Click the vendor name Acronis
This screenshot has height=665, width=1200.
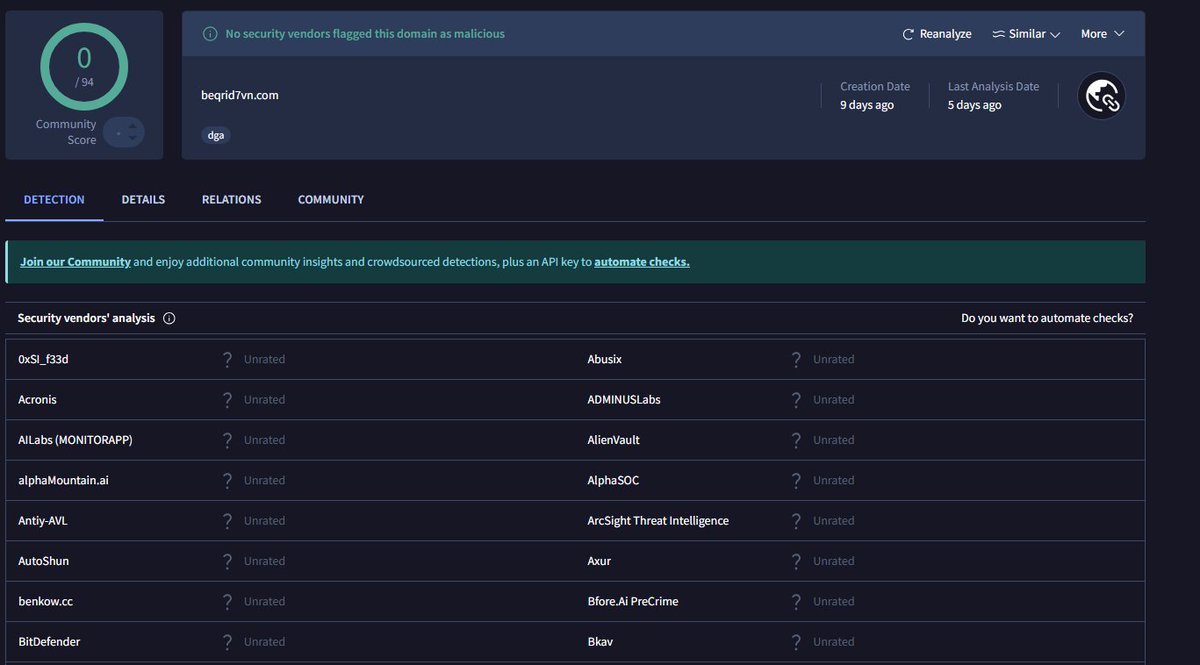(38, 400)
